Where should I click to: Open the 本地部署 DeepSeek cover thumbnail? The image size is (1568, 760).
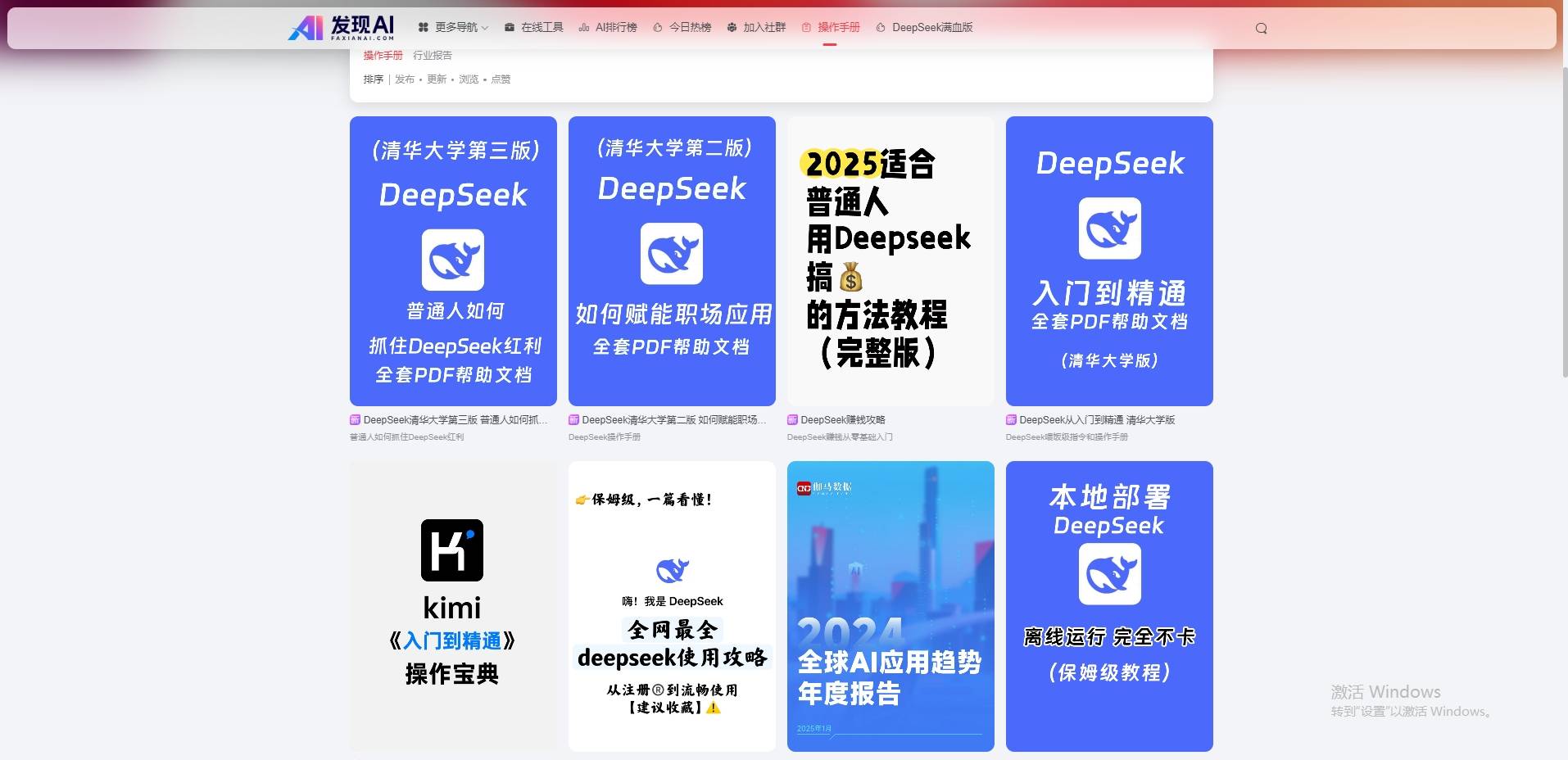(x=1109, y=606)
